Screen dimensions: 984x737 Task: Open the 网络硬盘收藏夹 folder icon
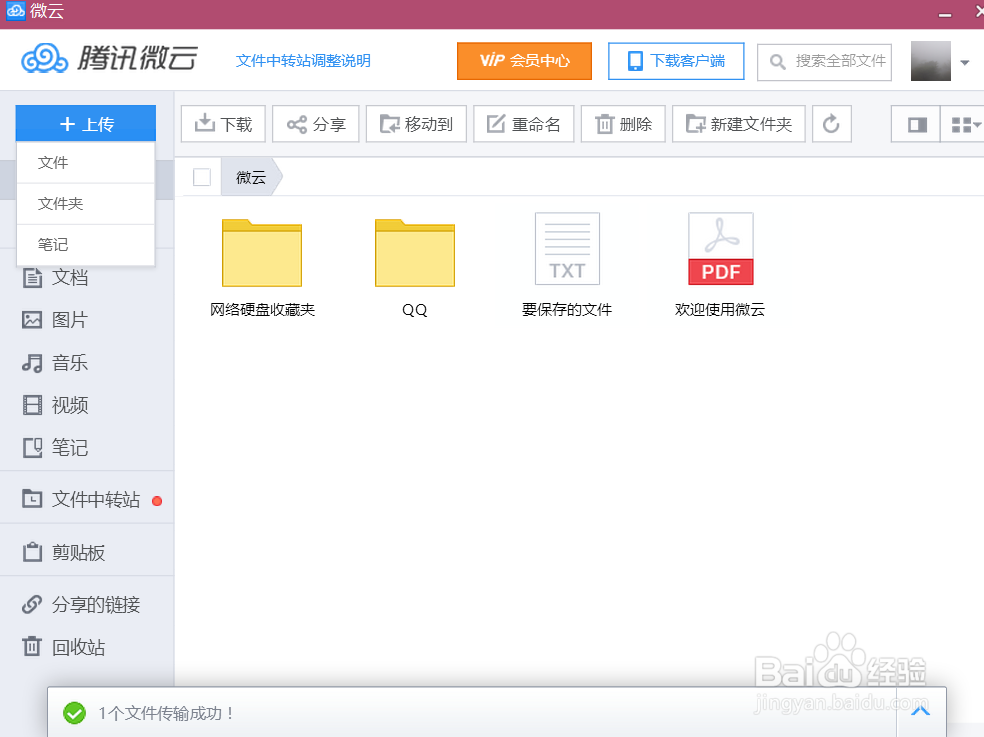pyautogui.click(x=262, y=252)
